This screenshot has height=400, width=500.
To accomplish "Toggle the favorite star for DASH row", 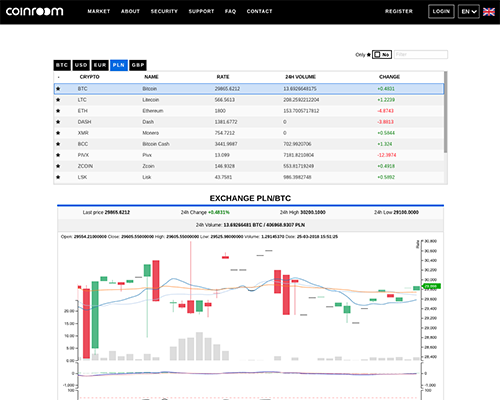I will pos(58,122).
